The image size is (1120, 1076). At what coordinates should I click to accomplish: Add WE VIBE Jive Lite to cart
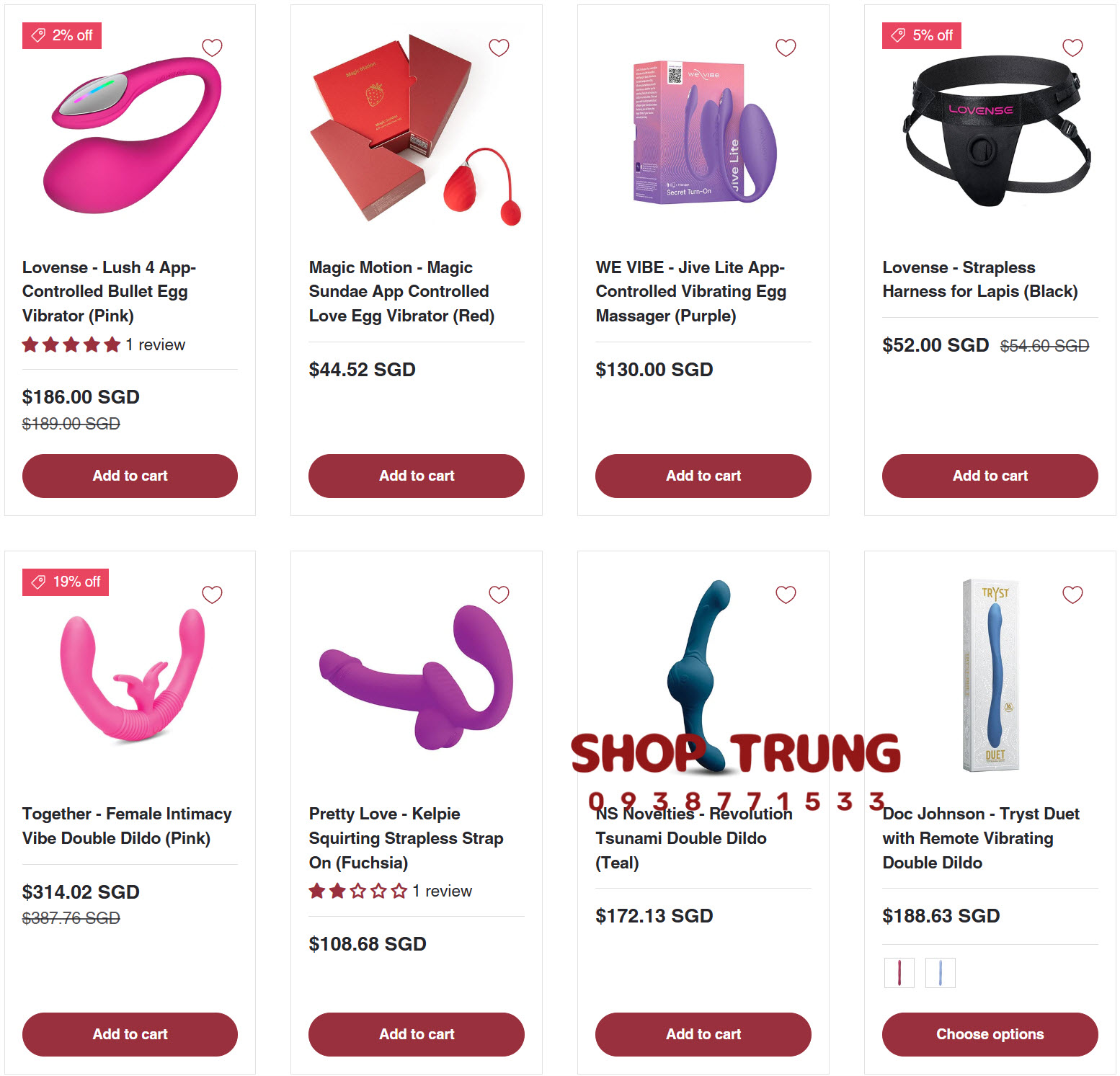703,476
